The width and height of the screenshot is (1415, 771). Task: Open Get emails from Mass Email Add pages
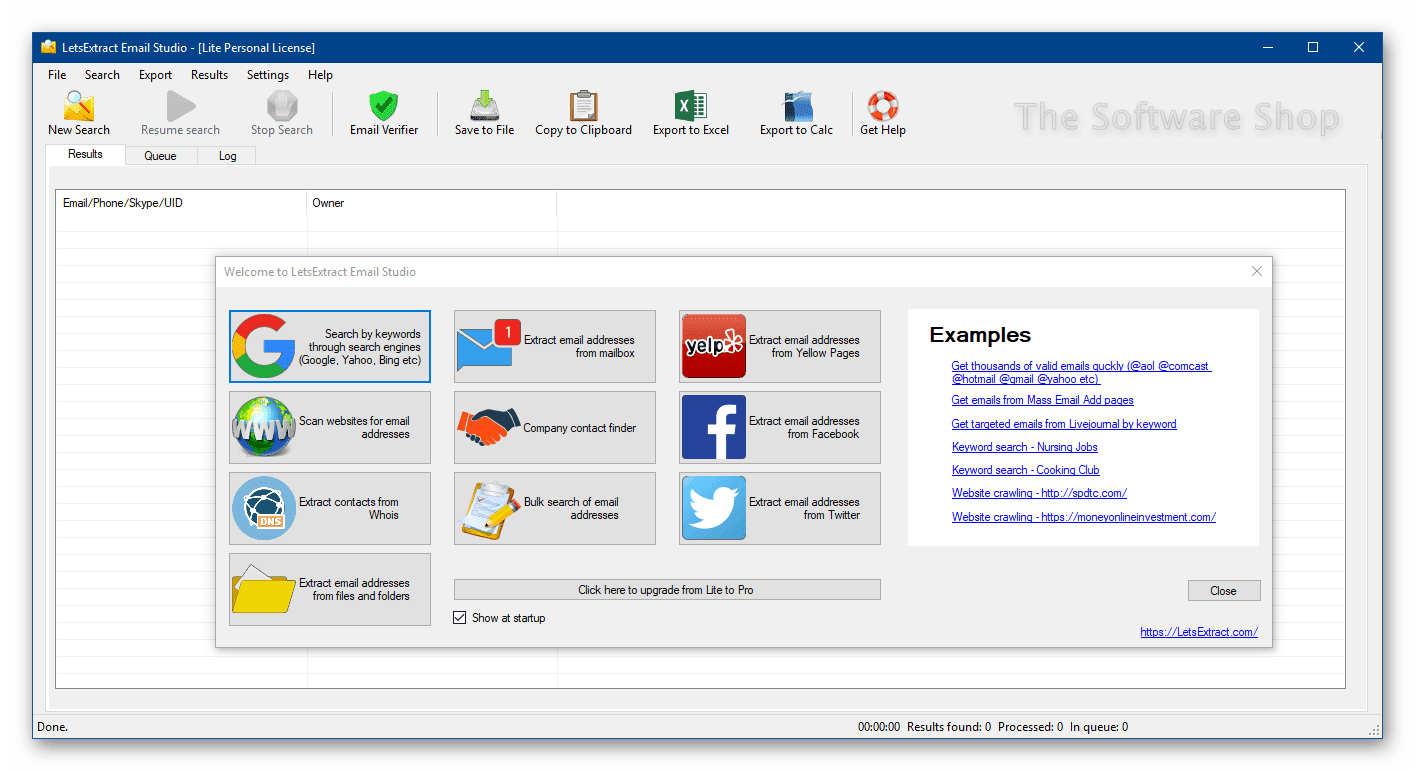tap(1043, 400)
